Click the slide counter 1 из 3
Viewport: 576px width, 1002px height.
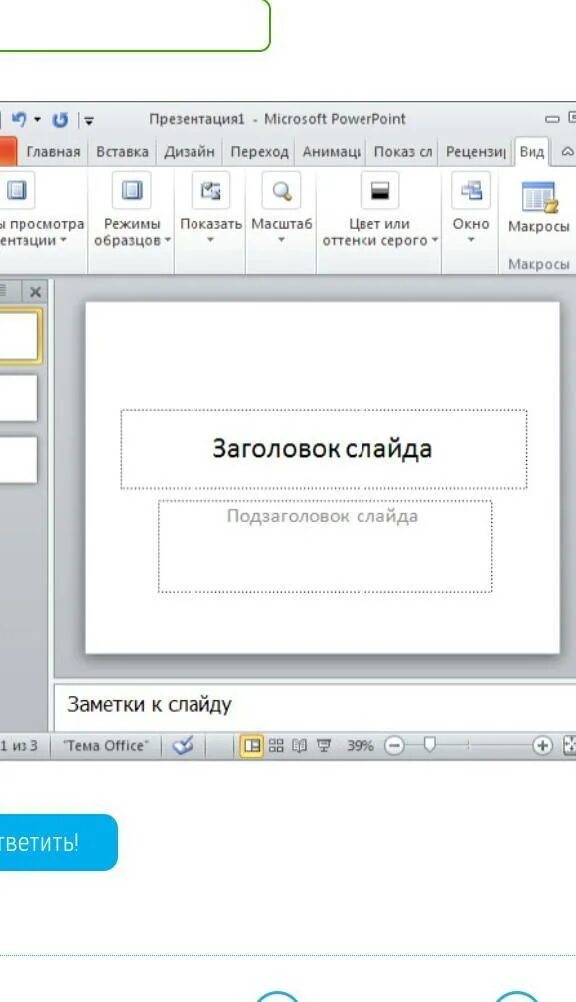[x=19, y=746]
